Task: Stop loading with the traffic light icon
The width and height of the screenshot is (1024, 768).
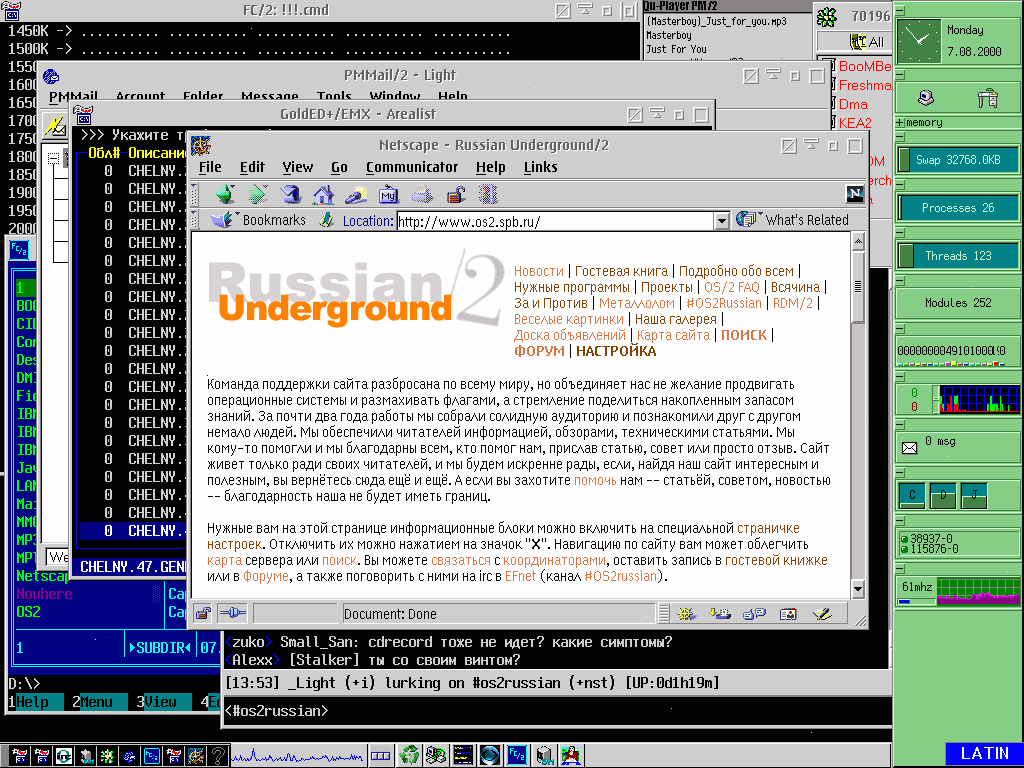Action: 488,195
